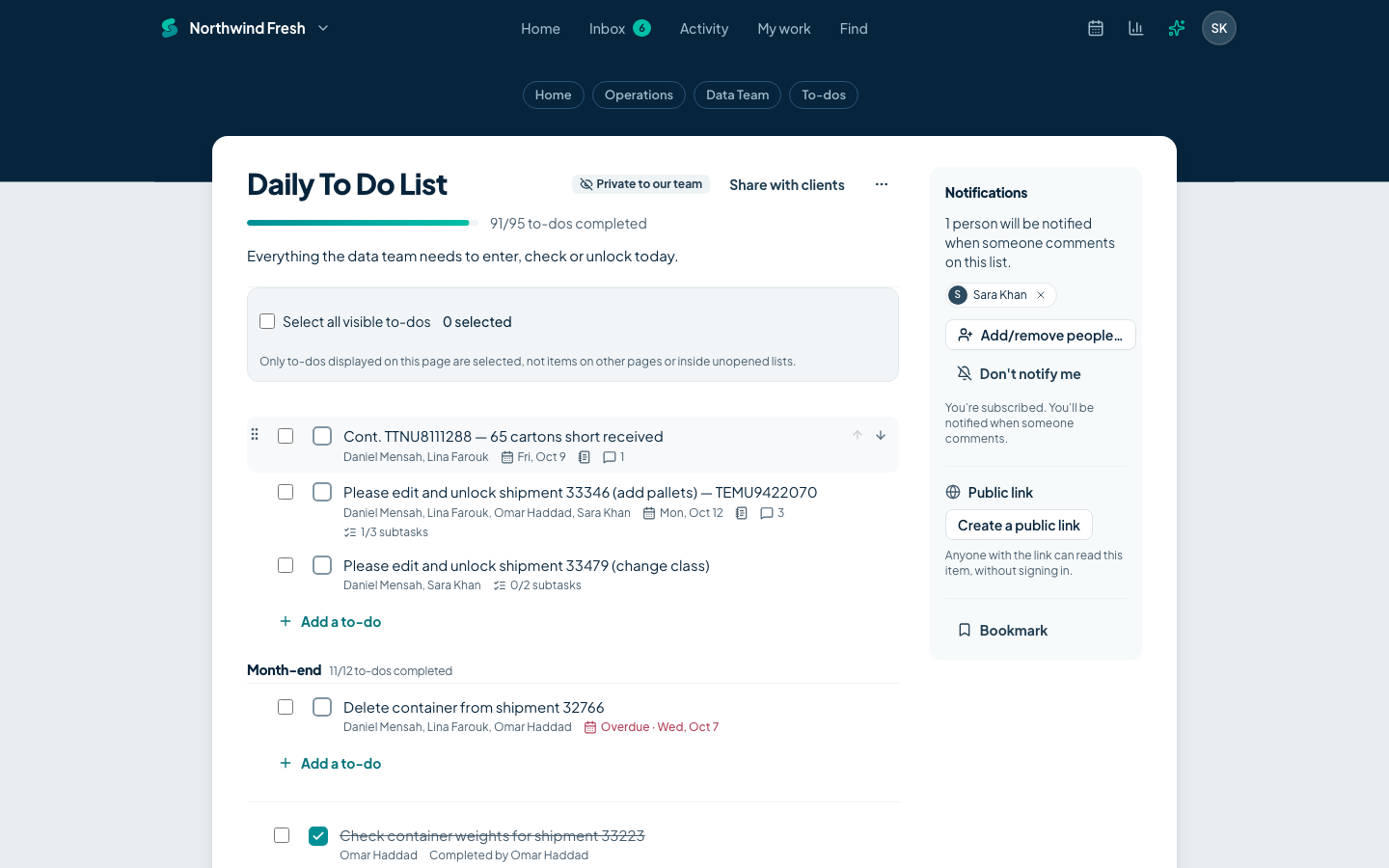Navigate to the Operations breadcrumb
The width and height of the screenshot is (1389, 868).
[x=639, y=95]
